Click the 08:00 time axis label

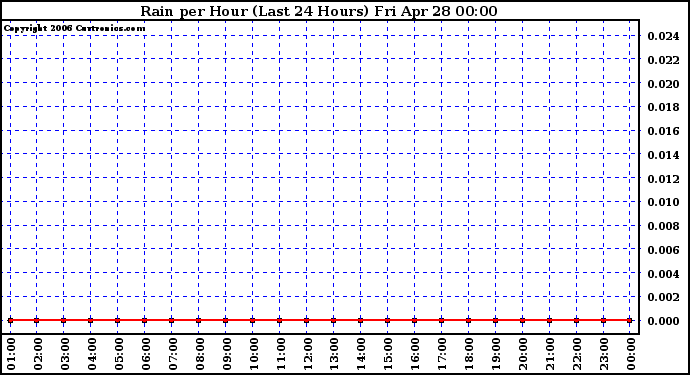pos(200,354)
